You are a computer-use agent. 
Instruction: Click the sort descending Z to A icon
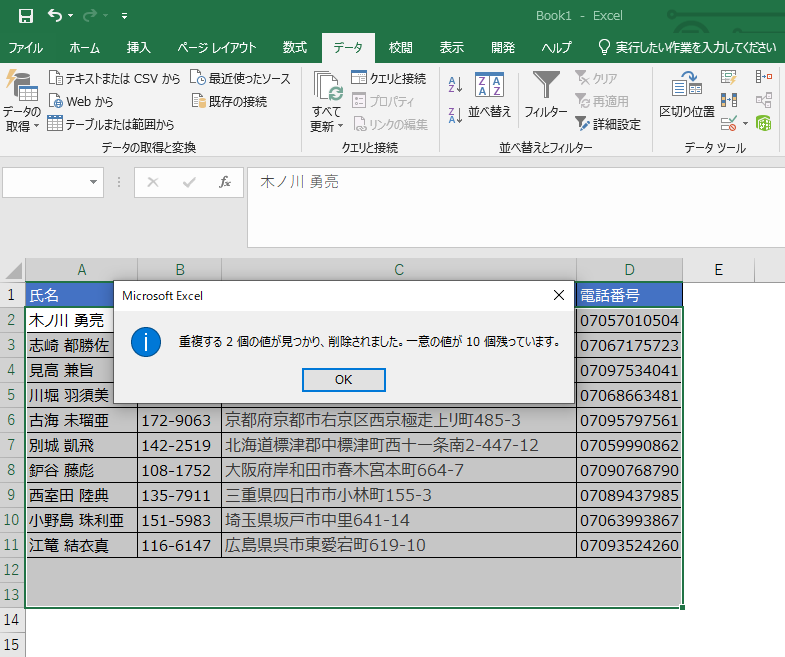click(455, 115)
